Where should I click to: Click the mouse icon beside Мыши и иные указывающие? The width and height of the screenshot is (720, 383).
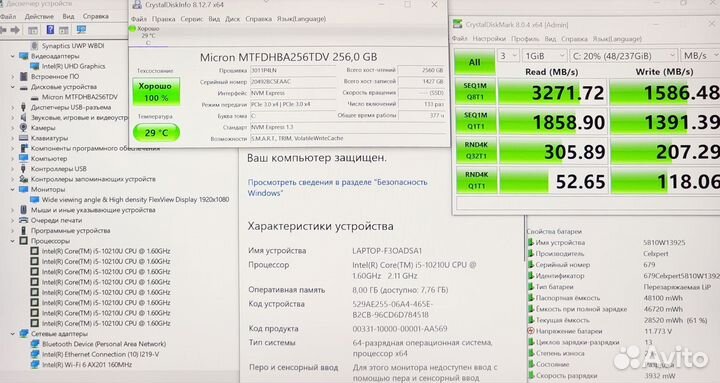[23, 210]
